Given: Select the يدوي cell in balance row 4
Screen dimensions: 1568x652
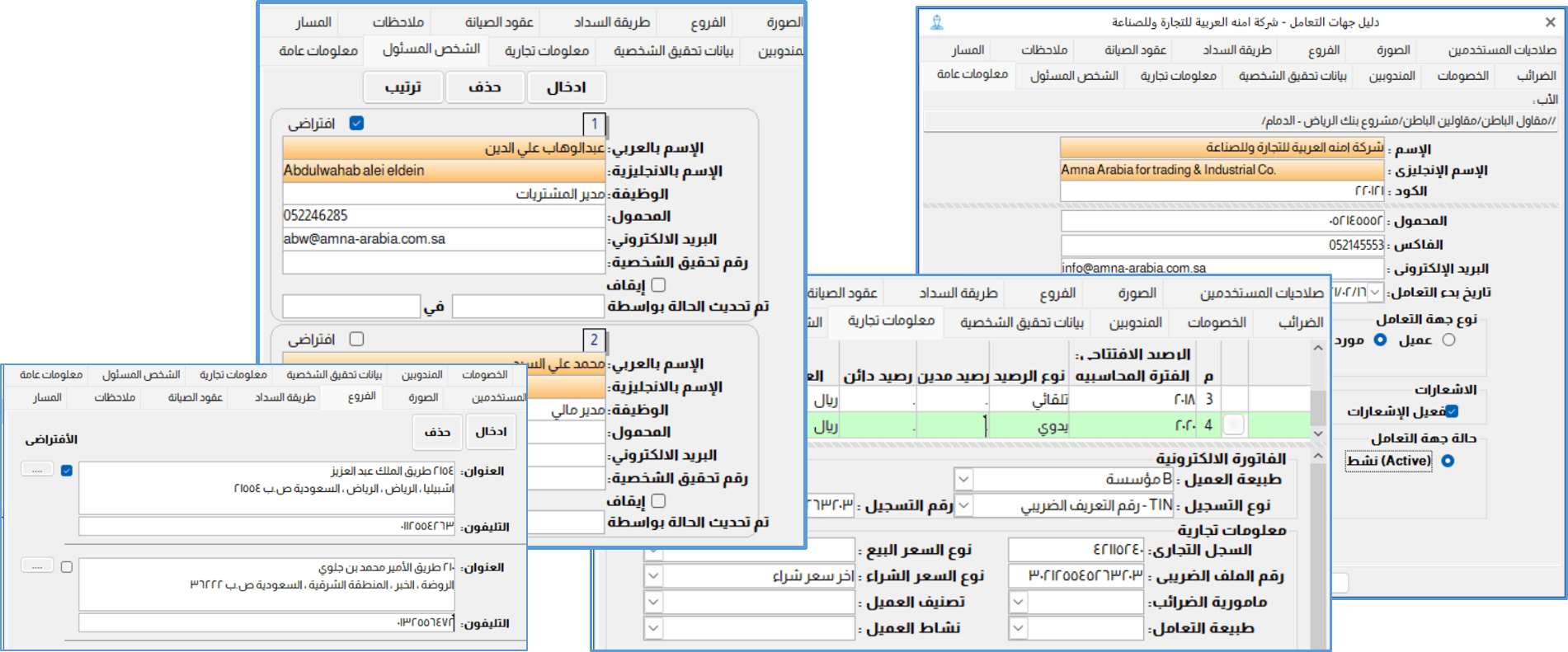Looking at the screenshot, I should click(x=1029, y=425).
